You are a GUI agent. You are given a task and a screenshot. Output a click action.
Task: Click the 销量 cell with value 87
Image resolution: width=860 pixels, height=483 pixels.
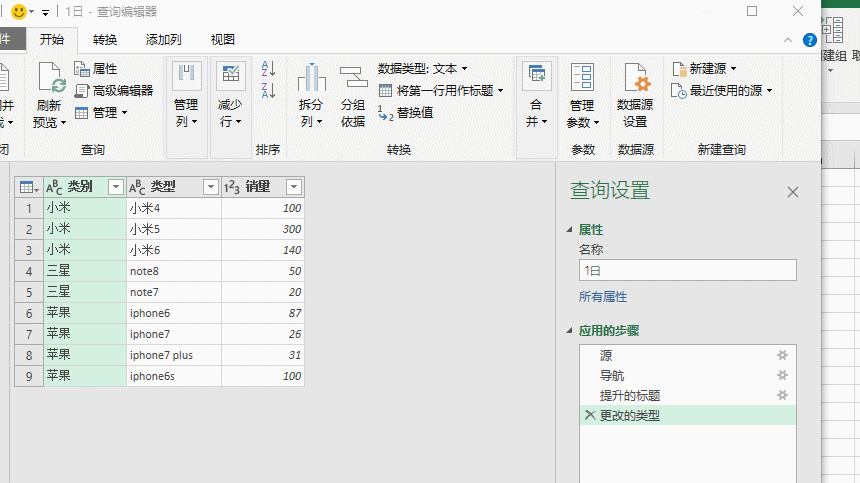click(263, 313)
